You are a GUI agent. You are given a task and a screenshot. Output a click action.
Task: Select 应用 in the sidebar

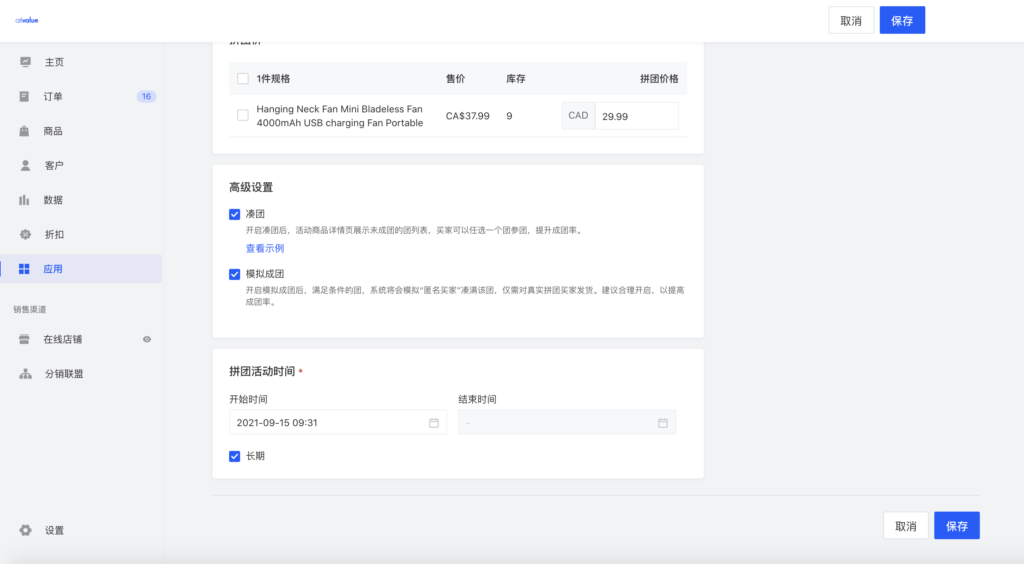tap(81, 269)
